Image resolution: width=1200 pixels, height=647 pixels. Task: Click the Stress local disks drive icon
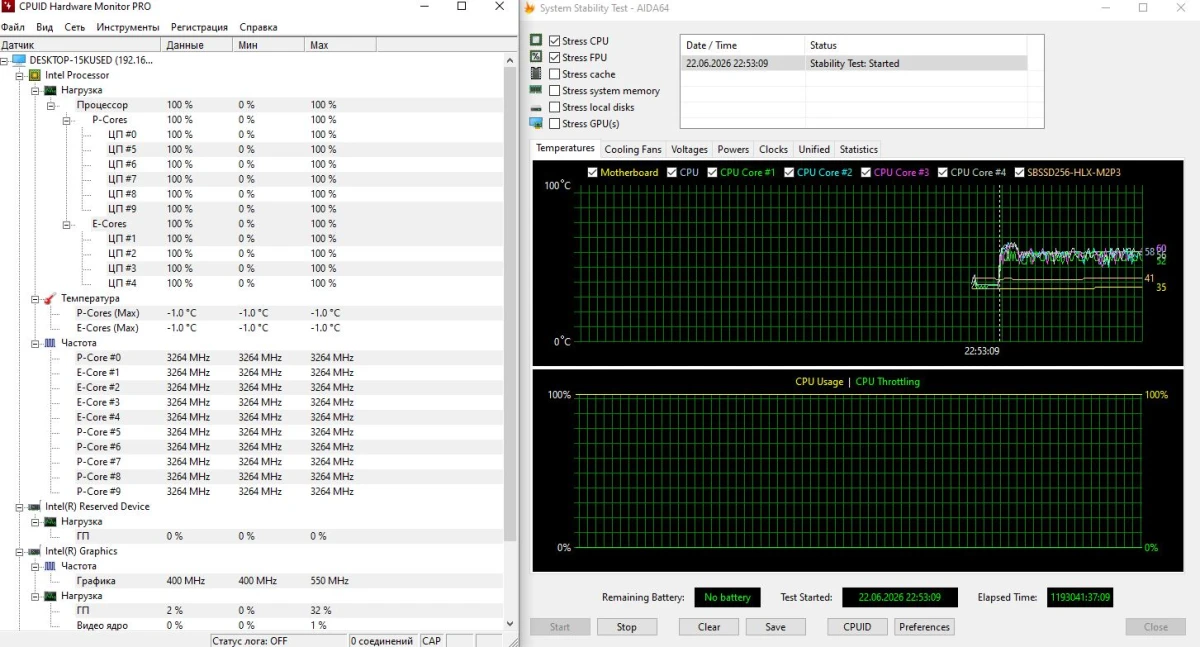tap(537, 107)
